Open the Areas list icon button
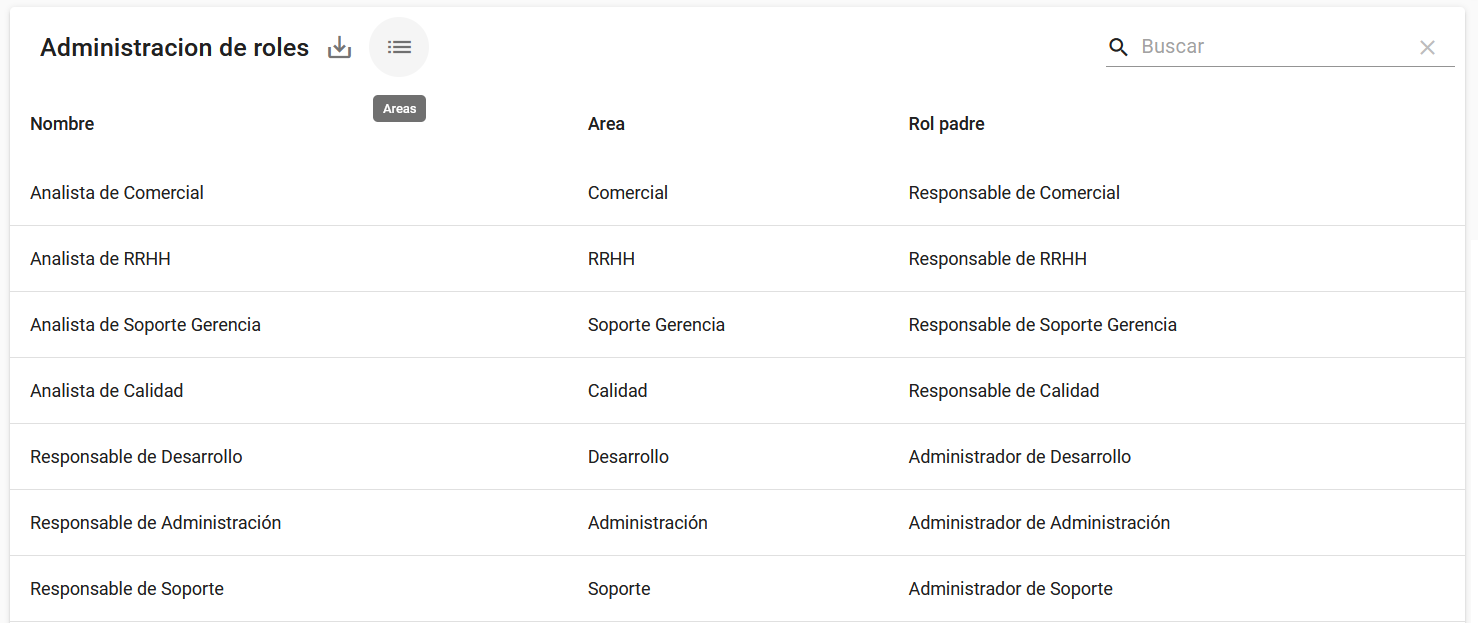This screenshot has height=623, width=1479. [399, 47]
